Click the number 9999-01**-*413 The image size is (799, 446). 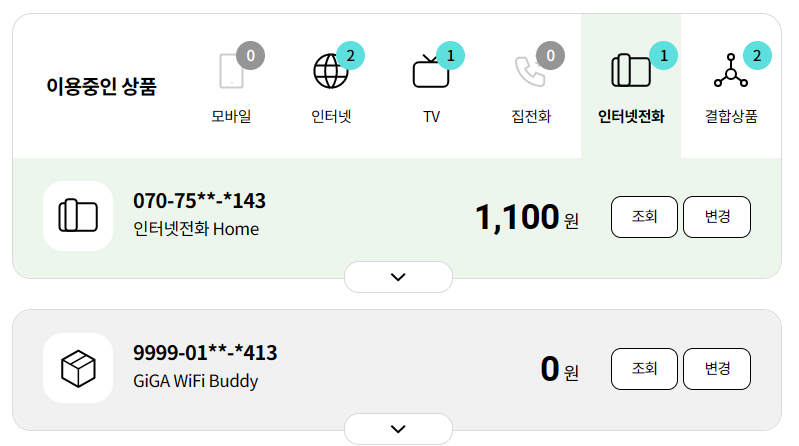(205, 353)
